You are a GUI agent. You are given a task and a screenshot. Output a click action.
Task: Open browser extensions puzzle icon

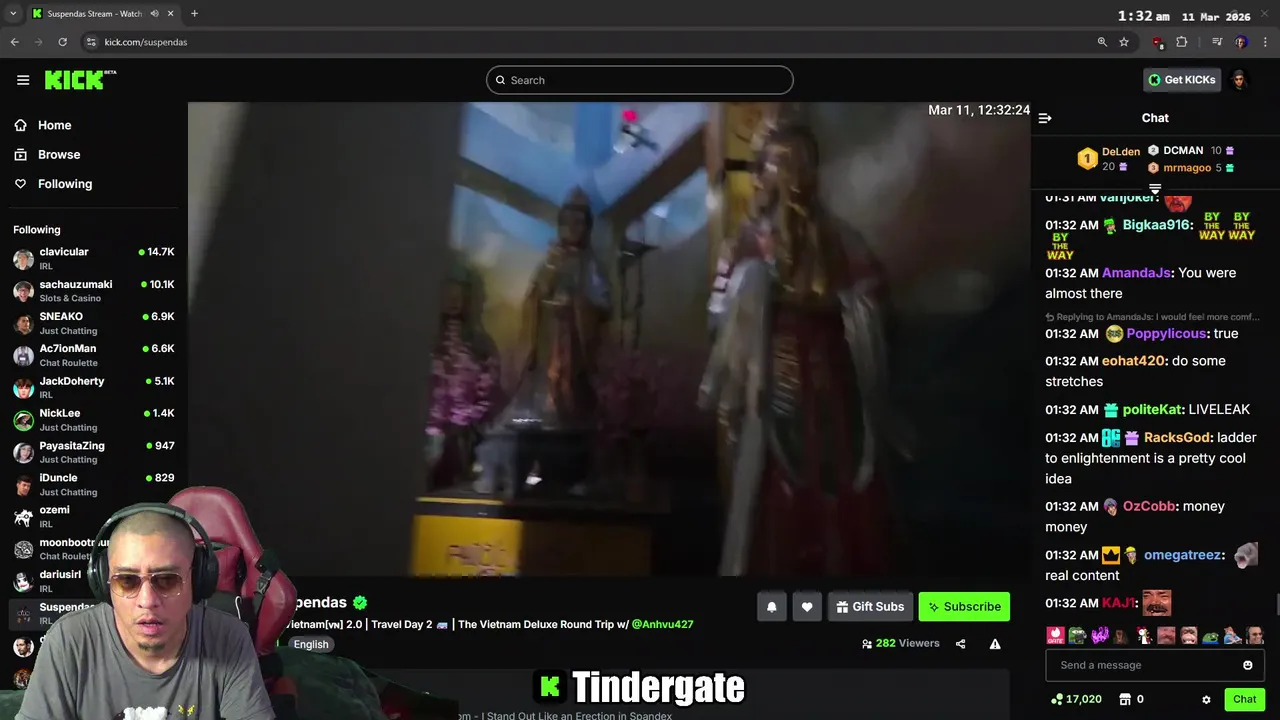[1181, 42]
